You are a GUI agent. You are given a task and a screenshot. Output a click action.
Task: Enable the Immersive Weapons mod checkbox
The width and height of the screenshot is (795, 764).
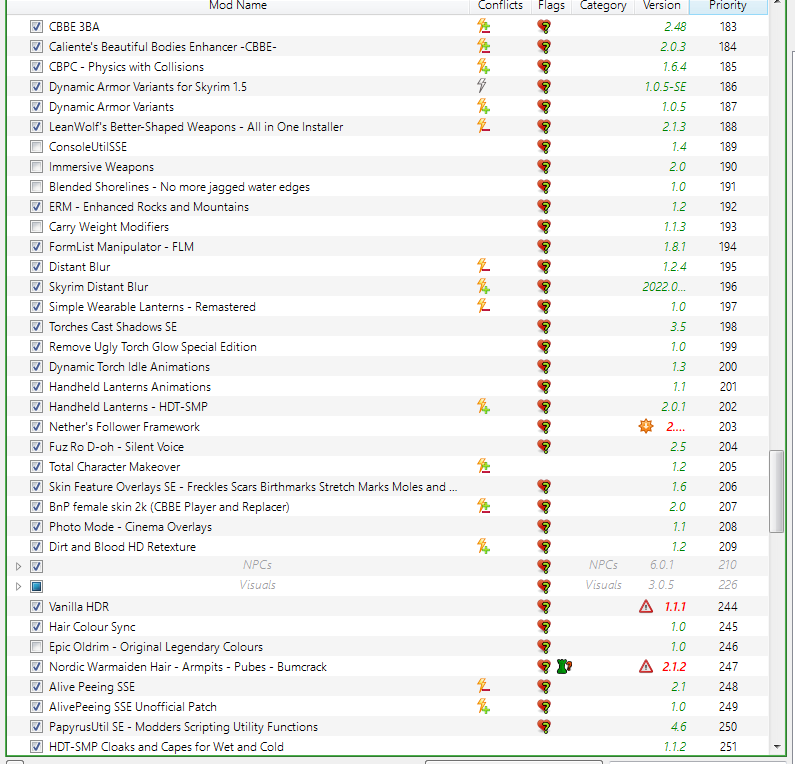coord(36,166)
